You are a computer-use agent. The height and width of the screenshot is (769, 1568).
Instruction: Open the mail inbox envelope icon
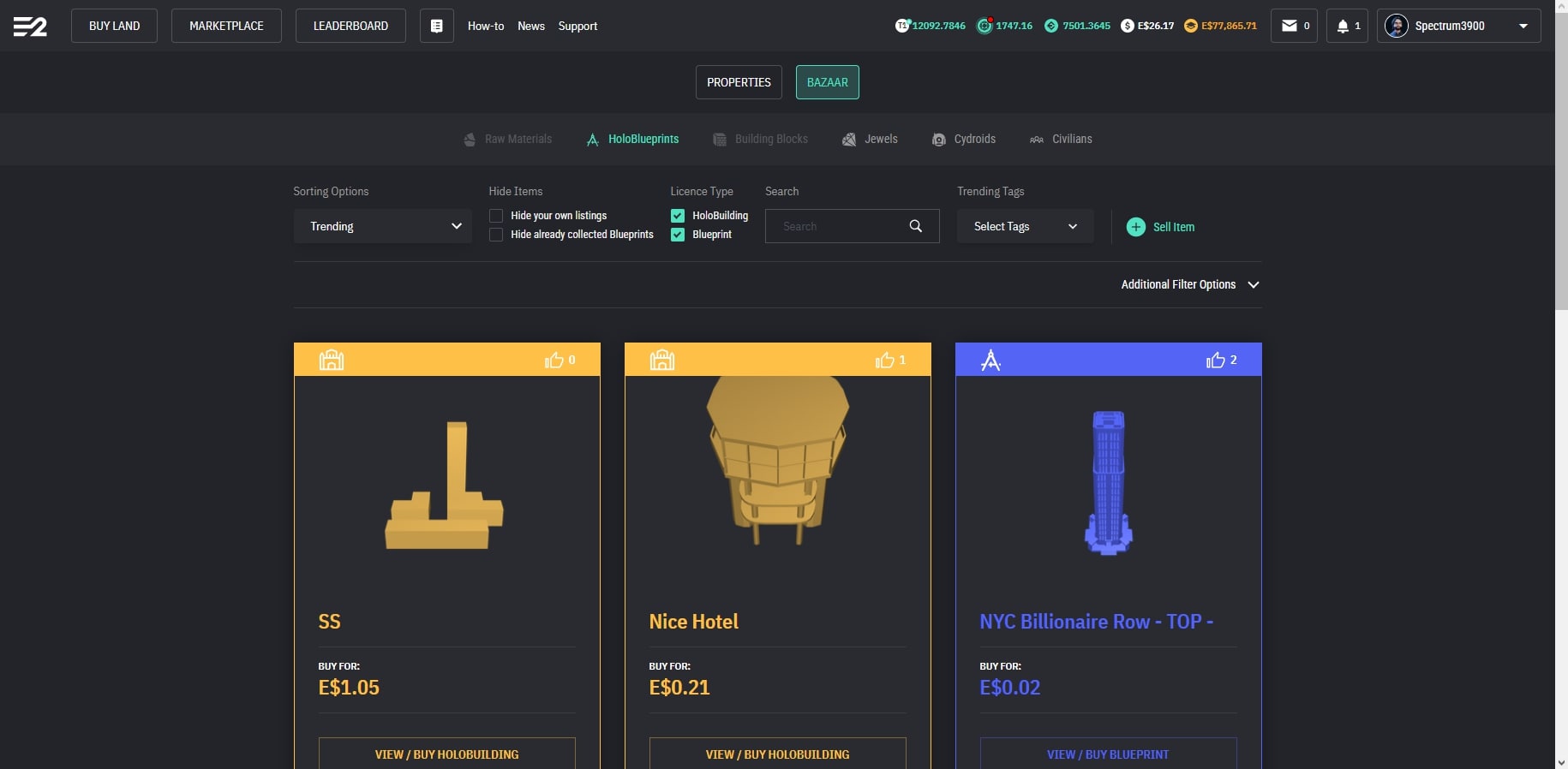pyautogui.click(x=1289, y=26)
